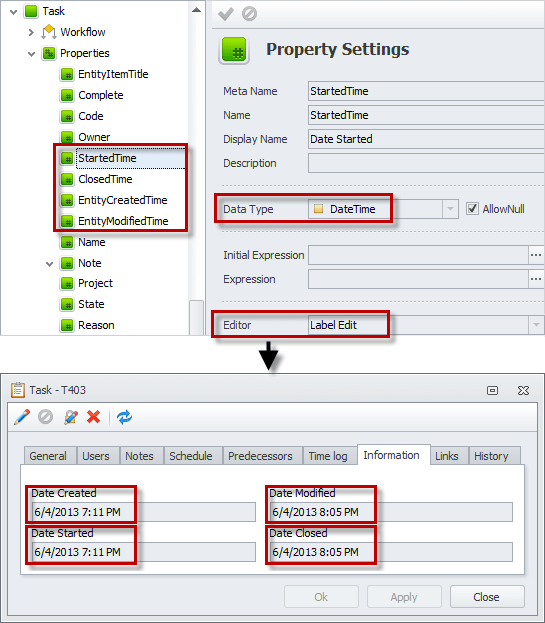Open the Initial Expression ellipsis editor

click(x=536, y=255)
